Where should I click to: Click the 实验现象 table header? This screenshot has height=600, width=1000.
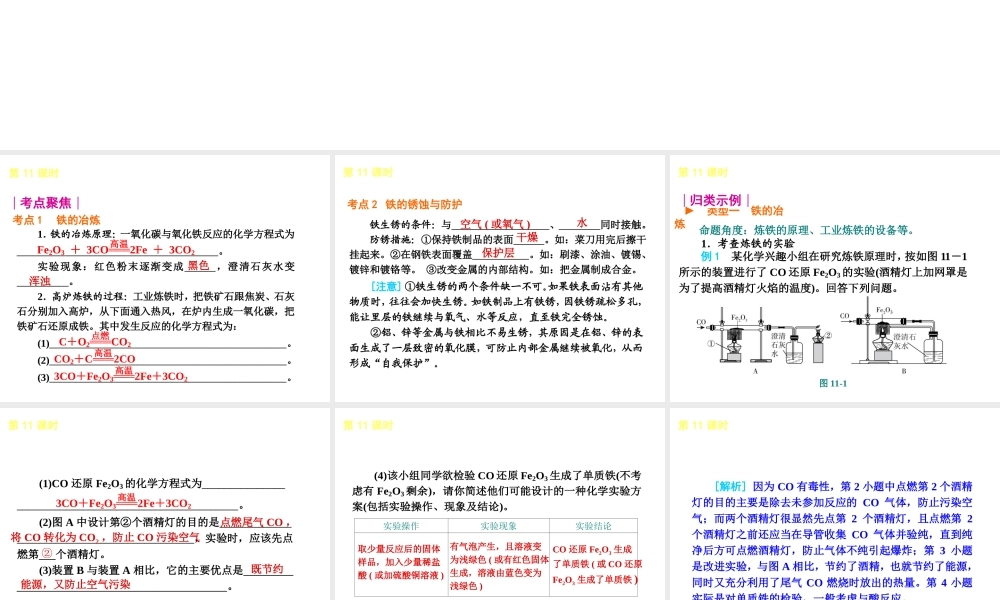[499, 526]
